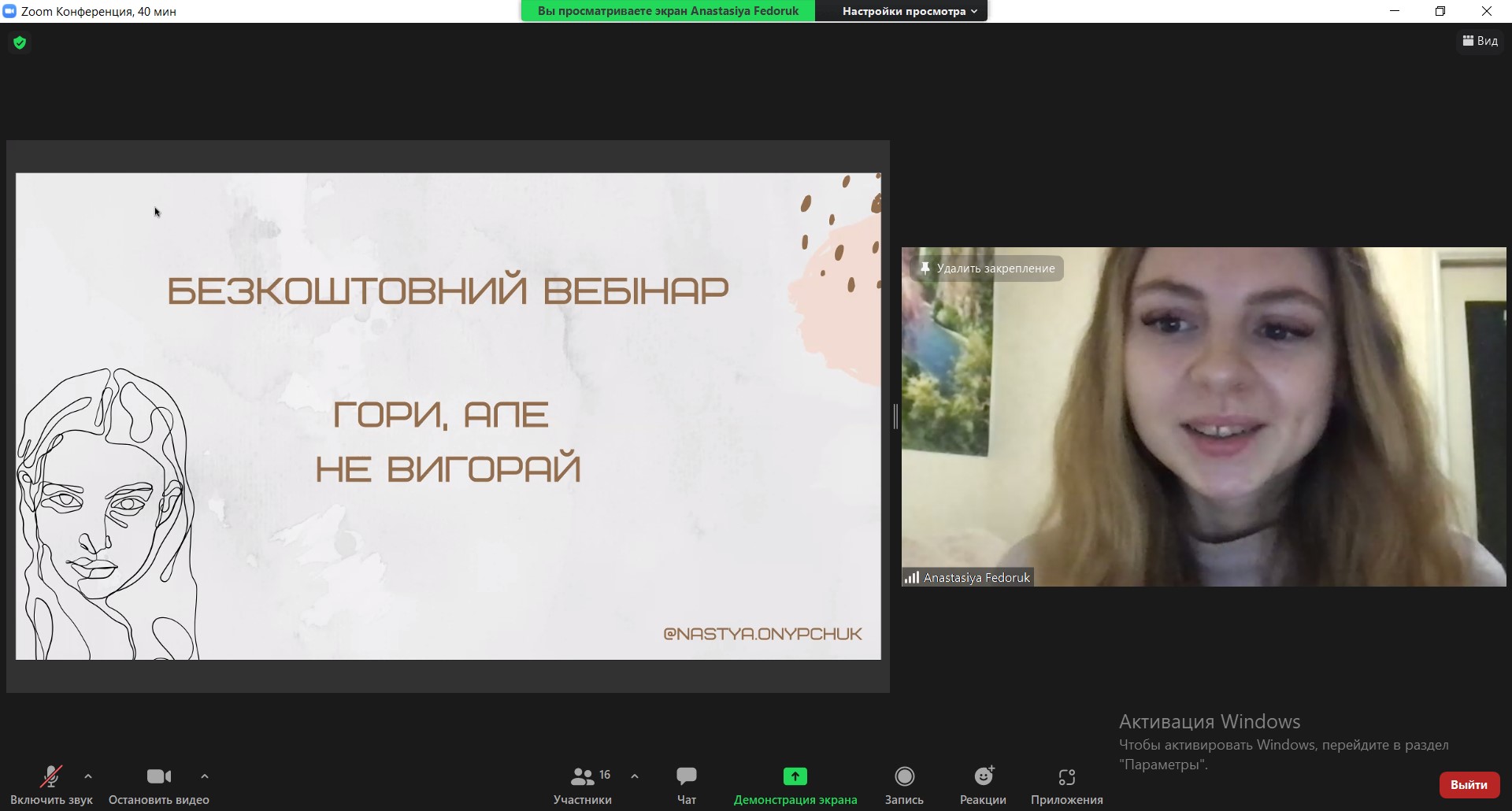The width and height of the screenshot is (1512, 811).
Task: Open the Реакции emoji menu
Action: pyautogui.click(x=983, y=785)
